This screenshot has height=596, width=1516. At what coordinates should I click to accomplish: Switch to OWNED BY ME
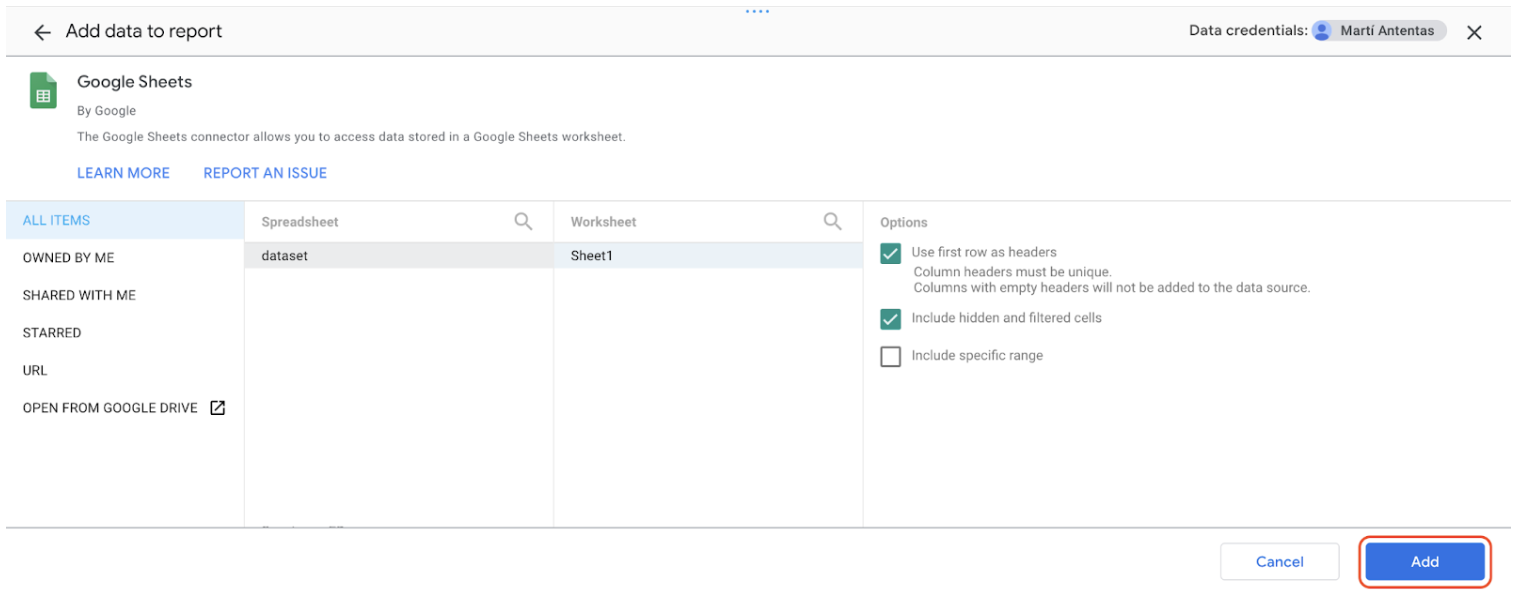[x=125, y=258]
